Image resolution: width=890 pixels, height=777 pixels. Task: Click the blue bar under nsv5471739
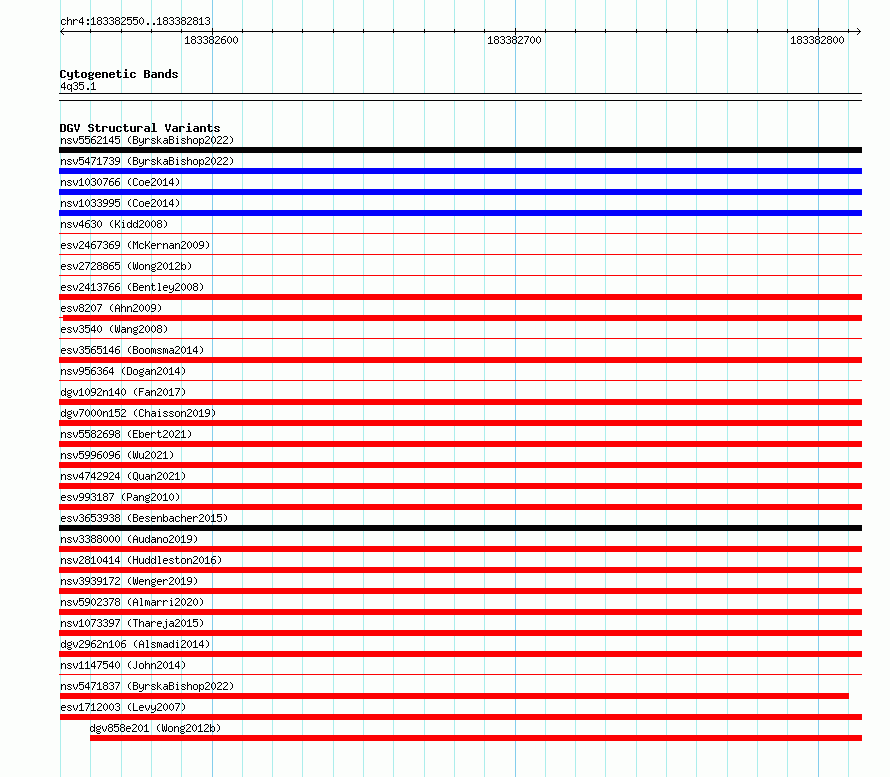pos(460,171)
